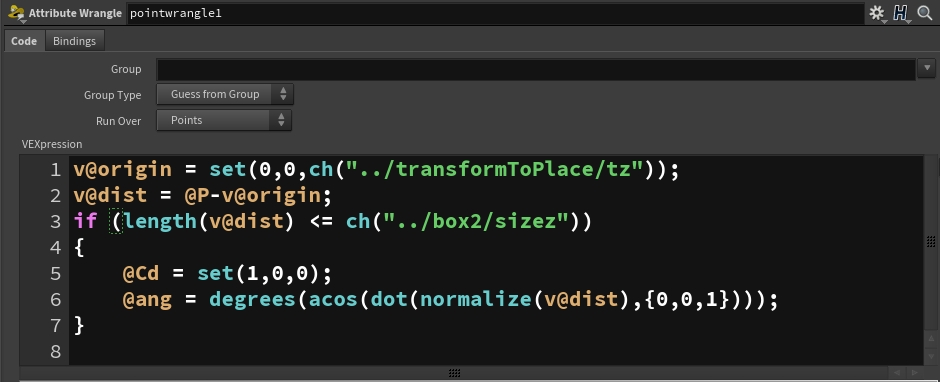Click the right arrow of the horizontal scrollbar
This screenshot has height=382, width=940.
point(914,373)
